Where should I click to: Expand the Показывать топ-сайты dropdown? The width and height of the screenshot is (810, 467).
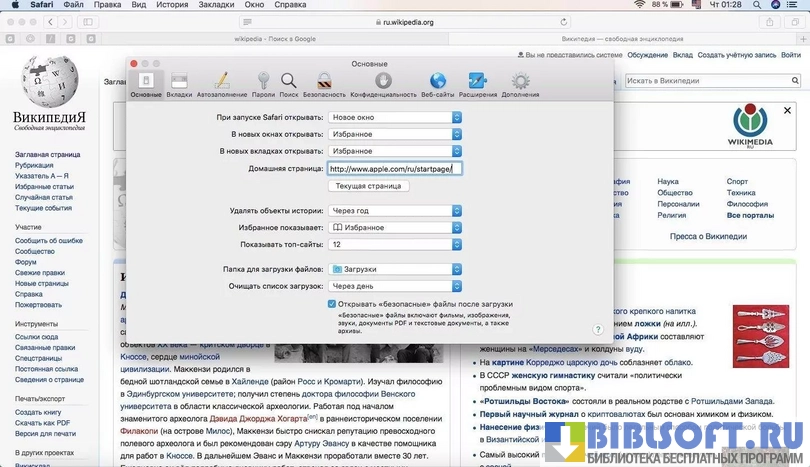pos(395,244)
